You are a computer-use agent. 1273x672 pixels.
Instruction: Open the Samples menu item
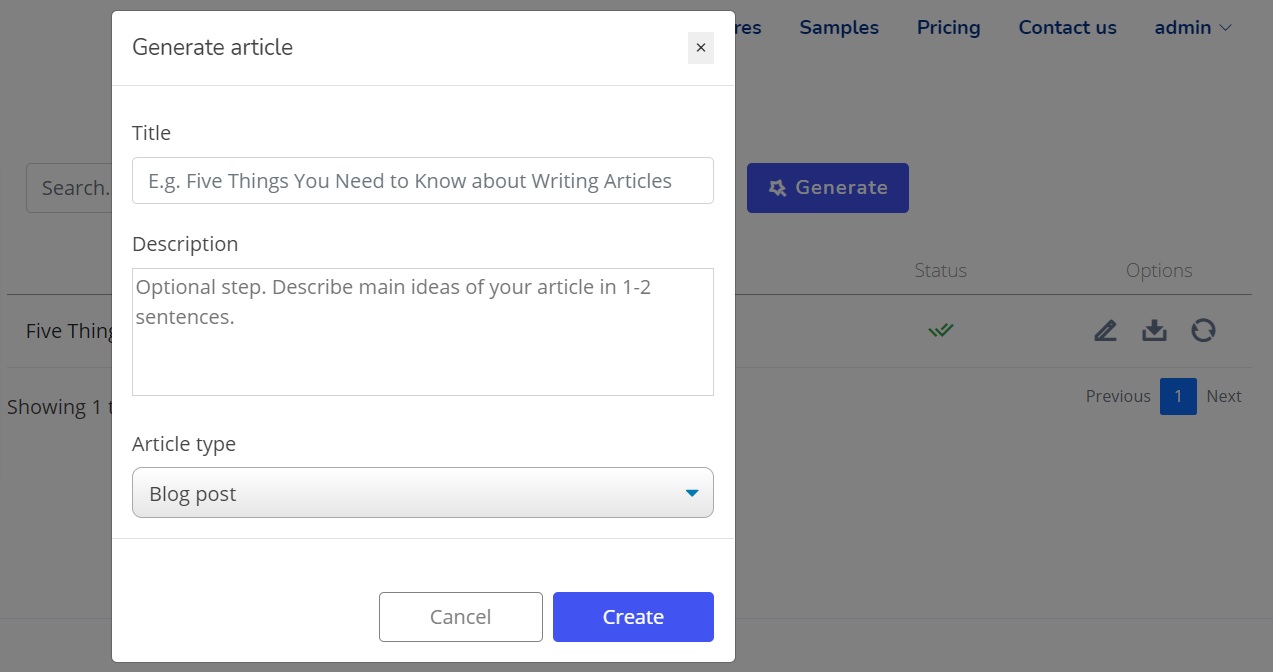(839, 28)
